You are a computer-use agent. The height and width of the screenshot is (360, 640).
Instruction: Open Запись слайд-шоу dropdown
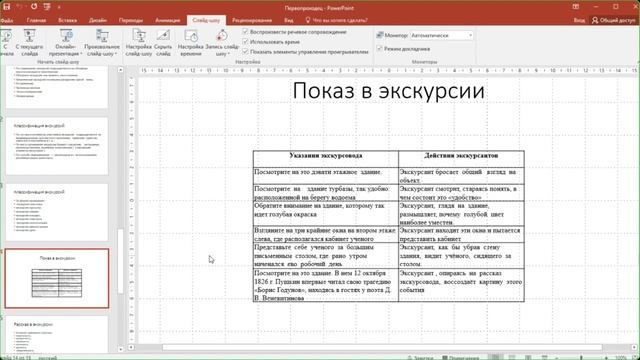222,42
